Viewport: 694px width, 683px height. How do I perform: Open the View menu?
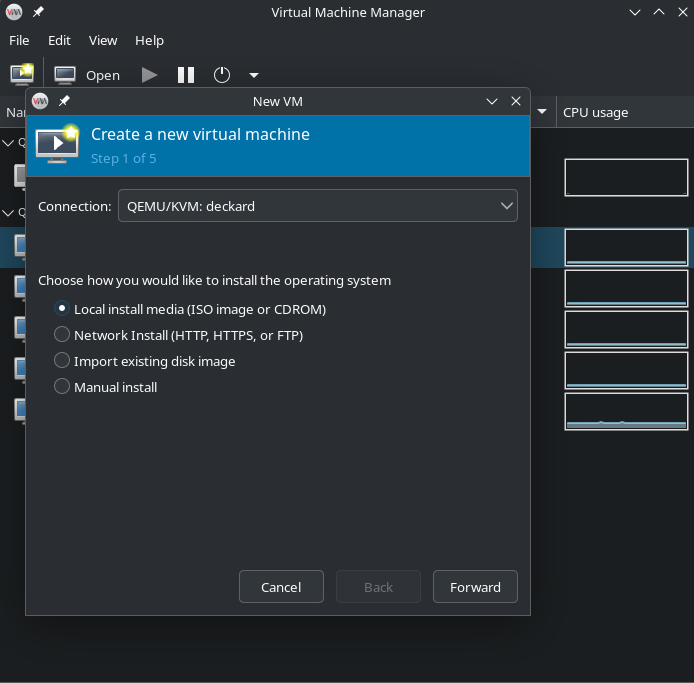click(x=103, y=40)
